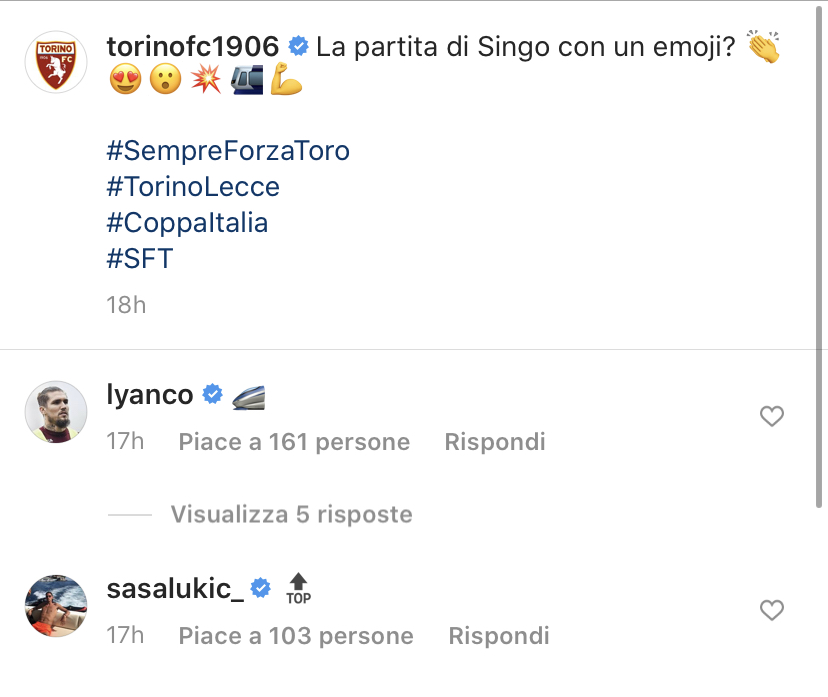View 'Piace a 103 persone' likes list

point(296,636)
